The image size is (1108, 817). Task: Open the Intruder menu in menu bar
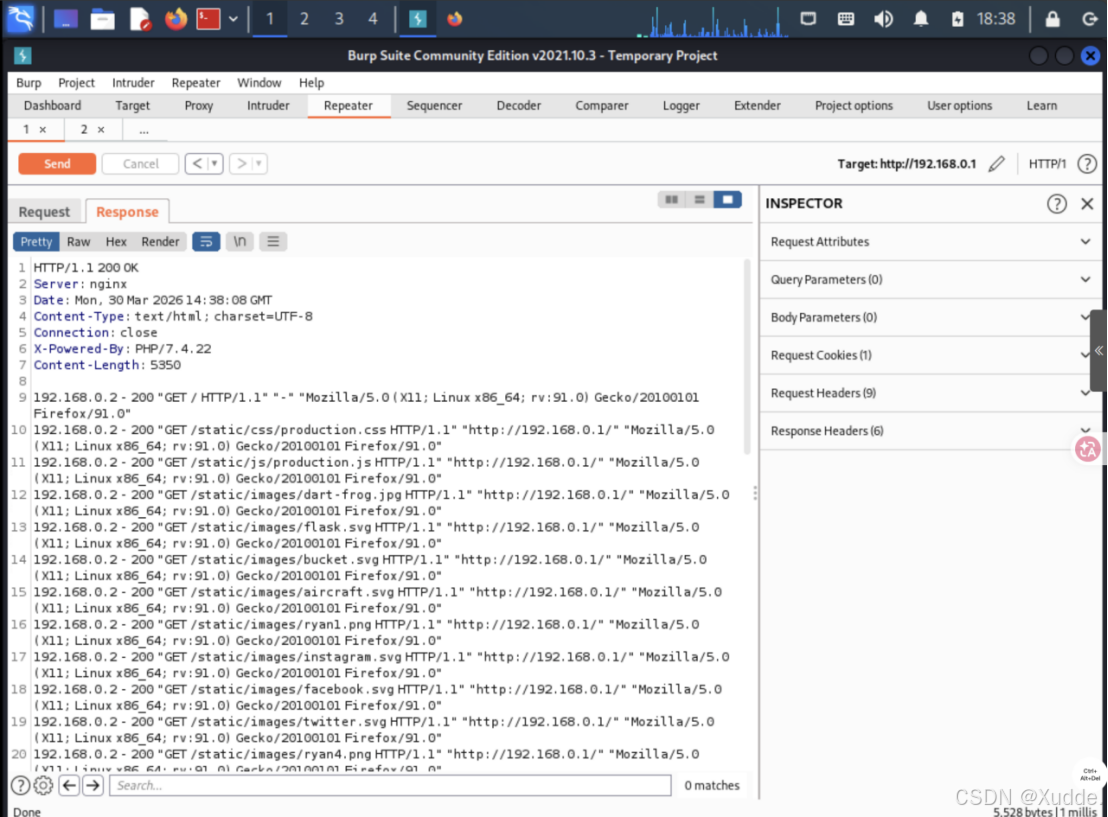(x=133, y=83)
